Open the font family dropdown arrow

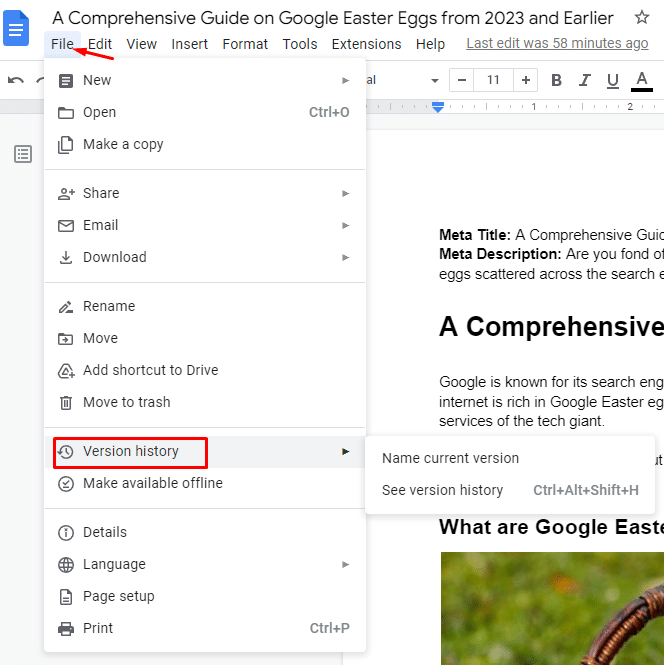click(x=435, y=81)
